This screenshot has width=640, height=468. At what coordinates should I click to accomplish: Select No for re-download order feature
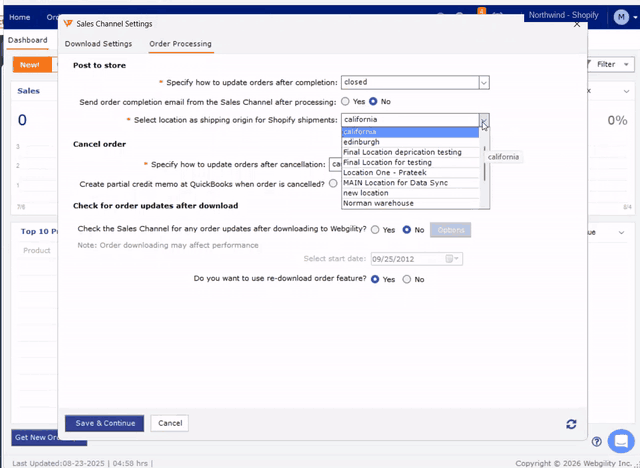(407, 279)
